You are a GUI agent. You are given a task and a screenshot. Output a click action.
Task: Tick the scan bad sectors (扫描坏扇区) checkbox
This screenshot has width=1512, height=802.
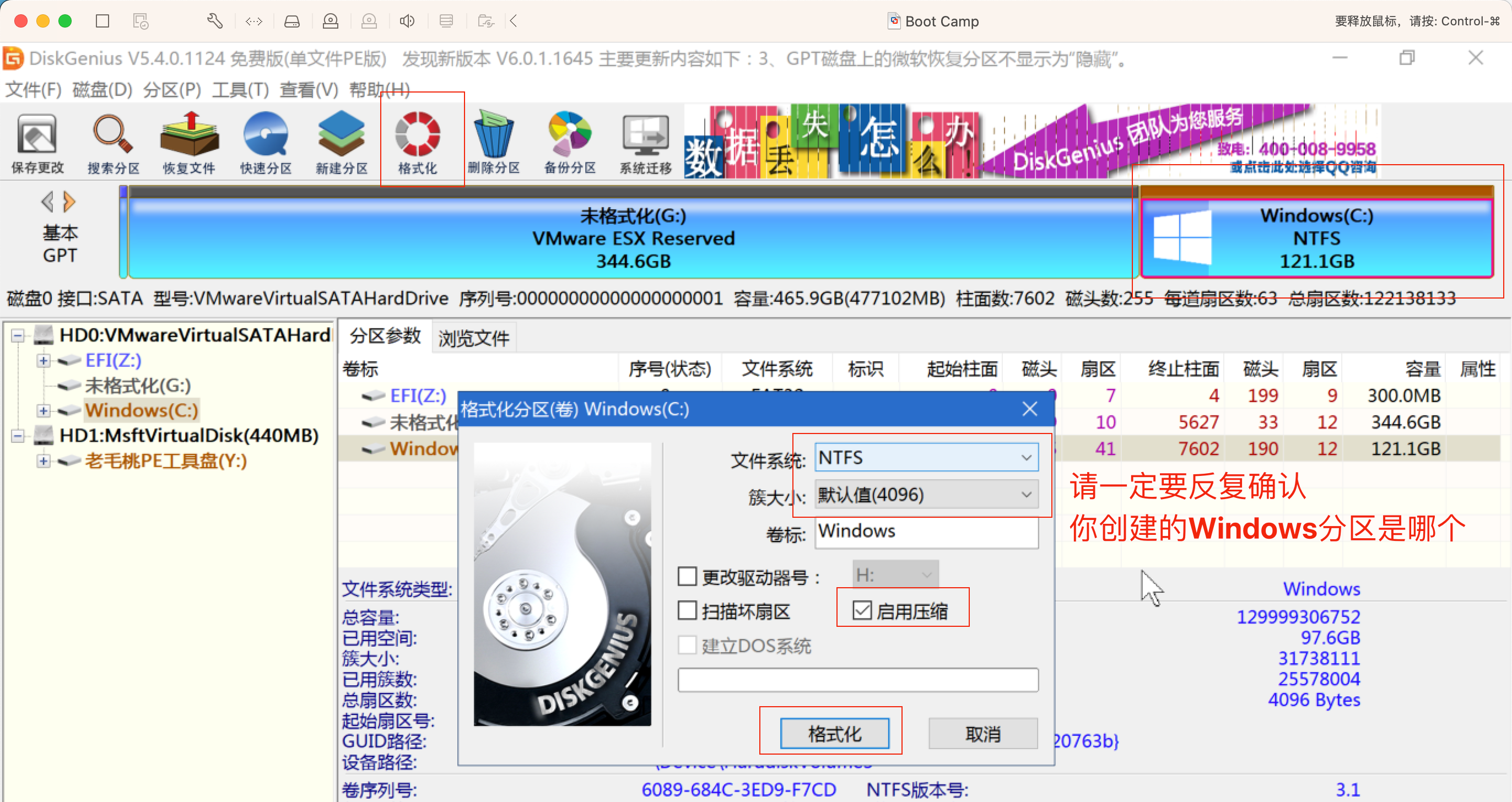coord(687,611)
